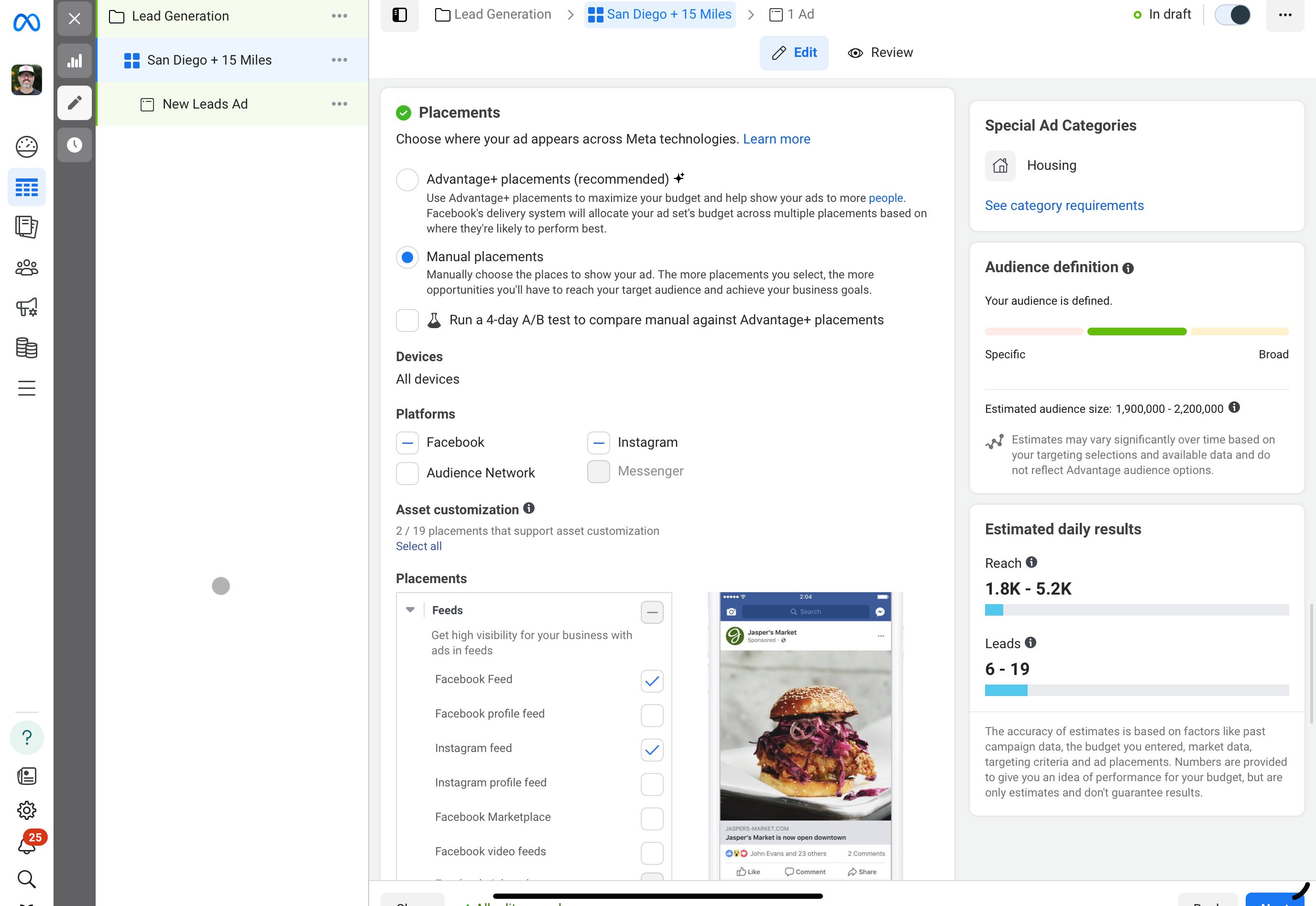The height and width of the screenshot is (906, 1316).
Task: Select Advantage+ placements radio button
Action: click(407, 179)
